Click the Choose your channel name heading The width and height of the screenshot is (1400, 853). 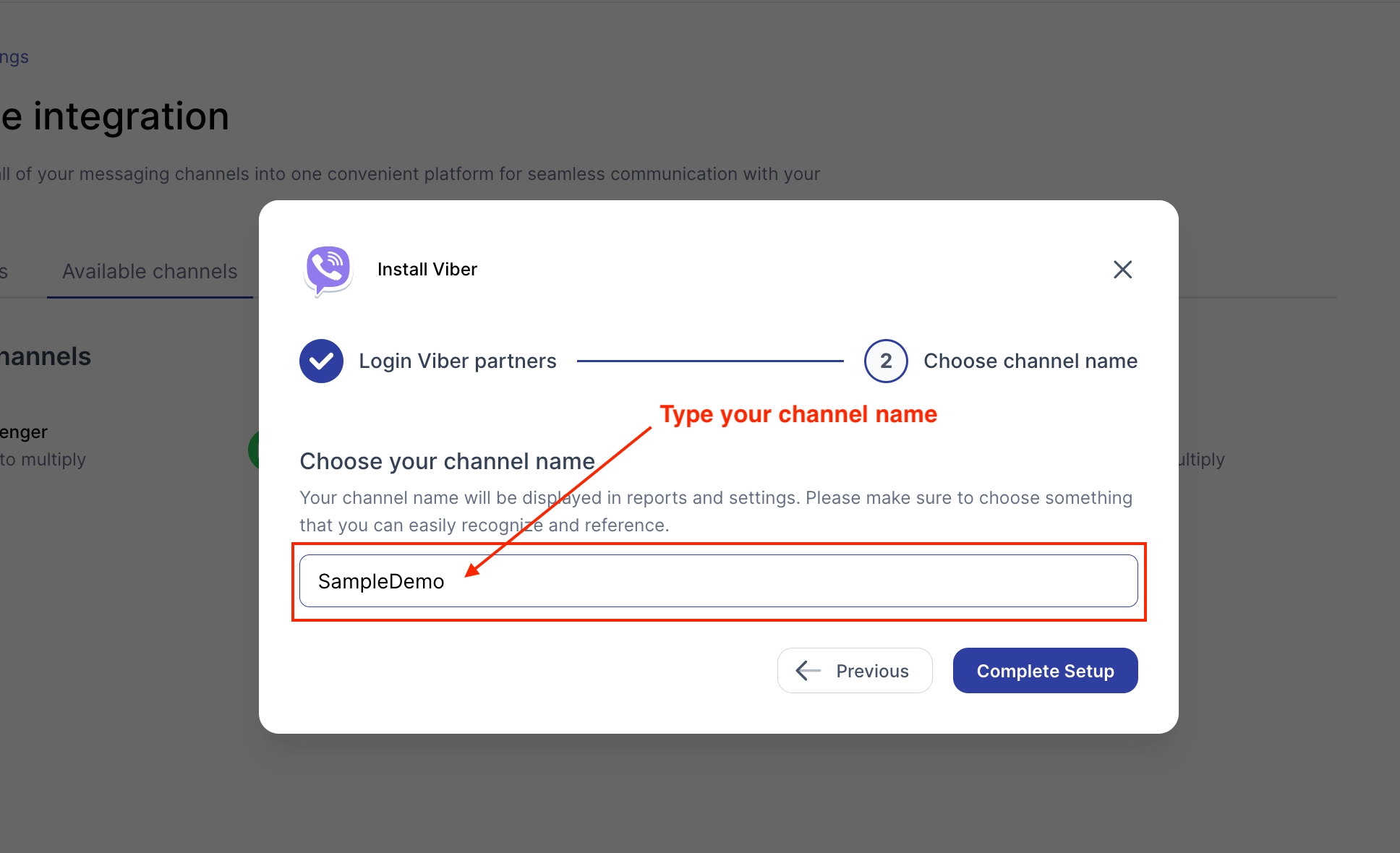447,461
